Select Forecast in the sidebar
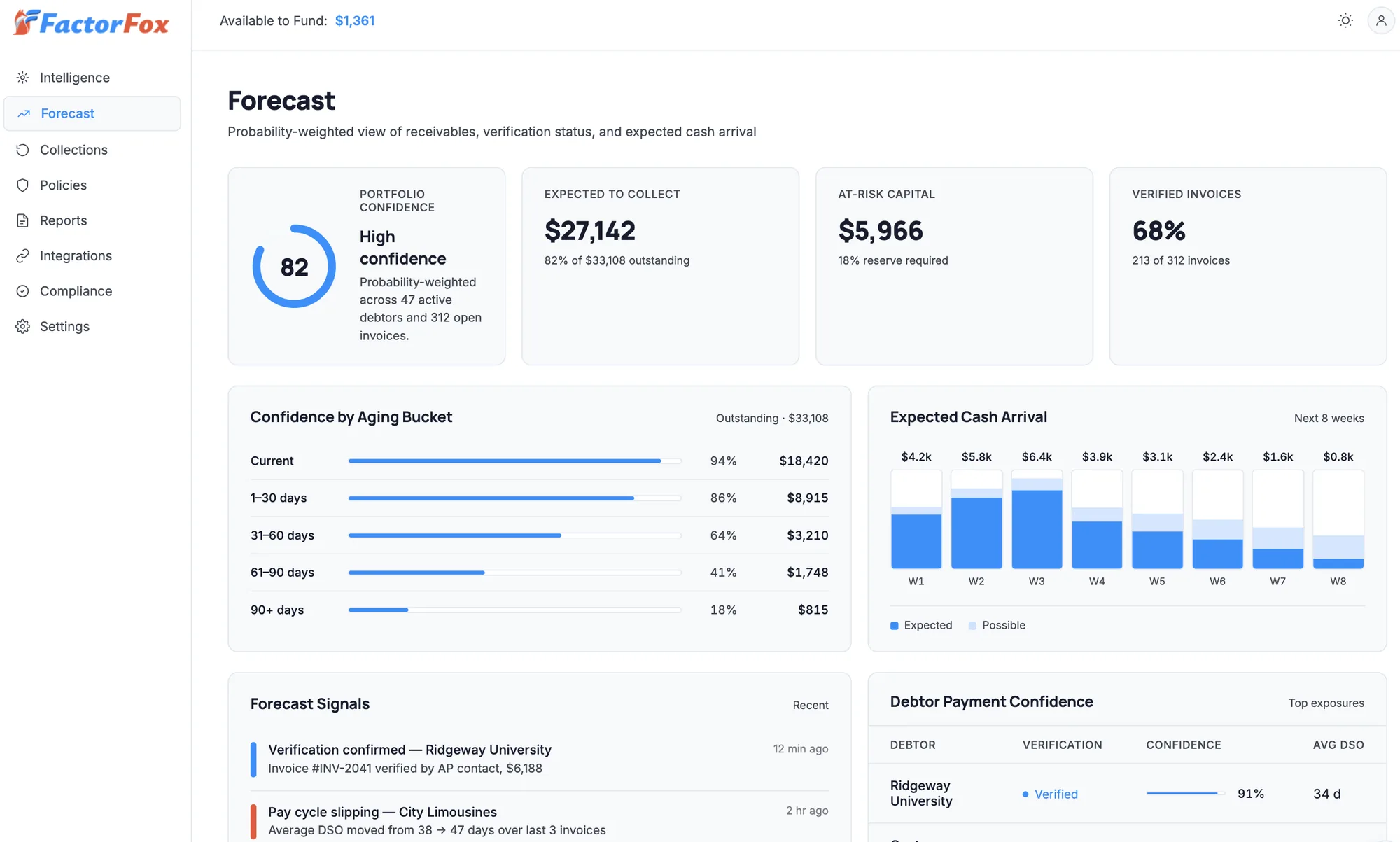 (92, 113)
